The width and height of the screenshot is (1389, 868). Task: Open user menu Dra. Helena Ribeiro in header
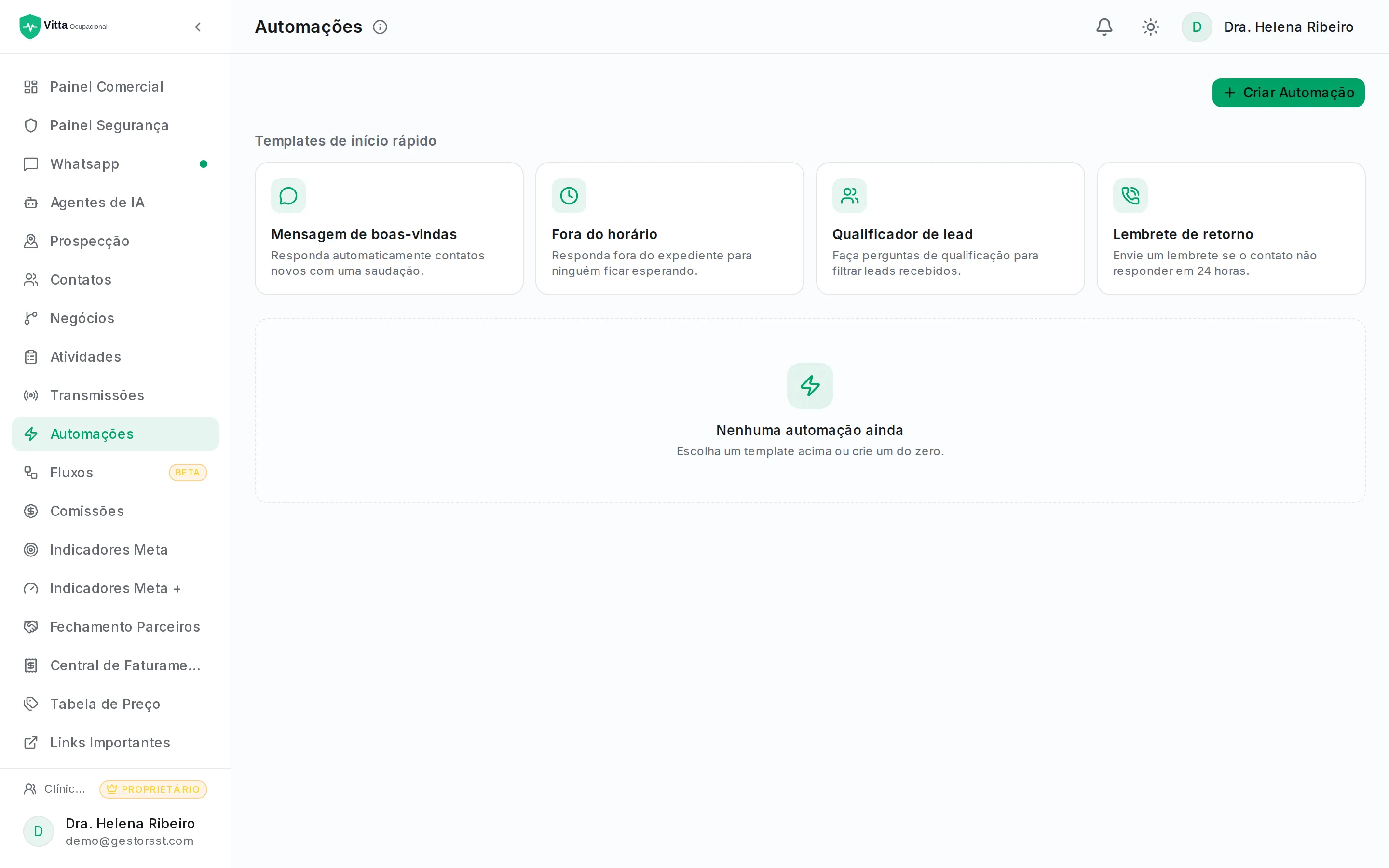coord(1267,27)
